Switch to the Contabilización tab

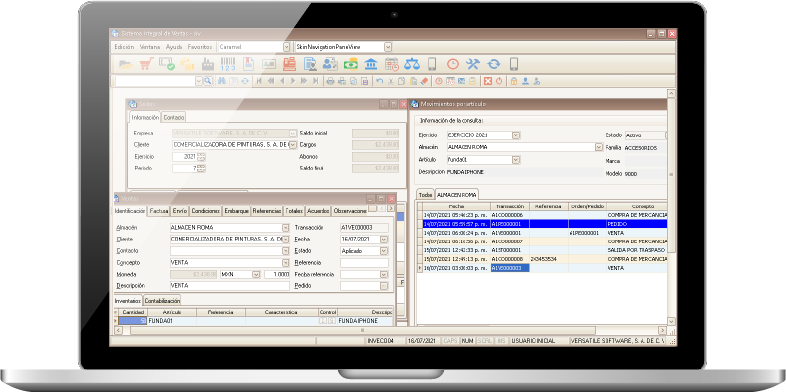point(162,301)
